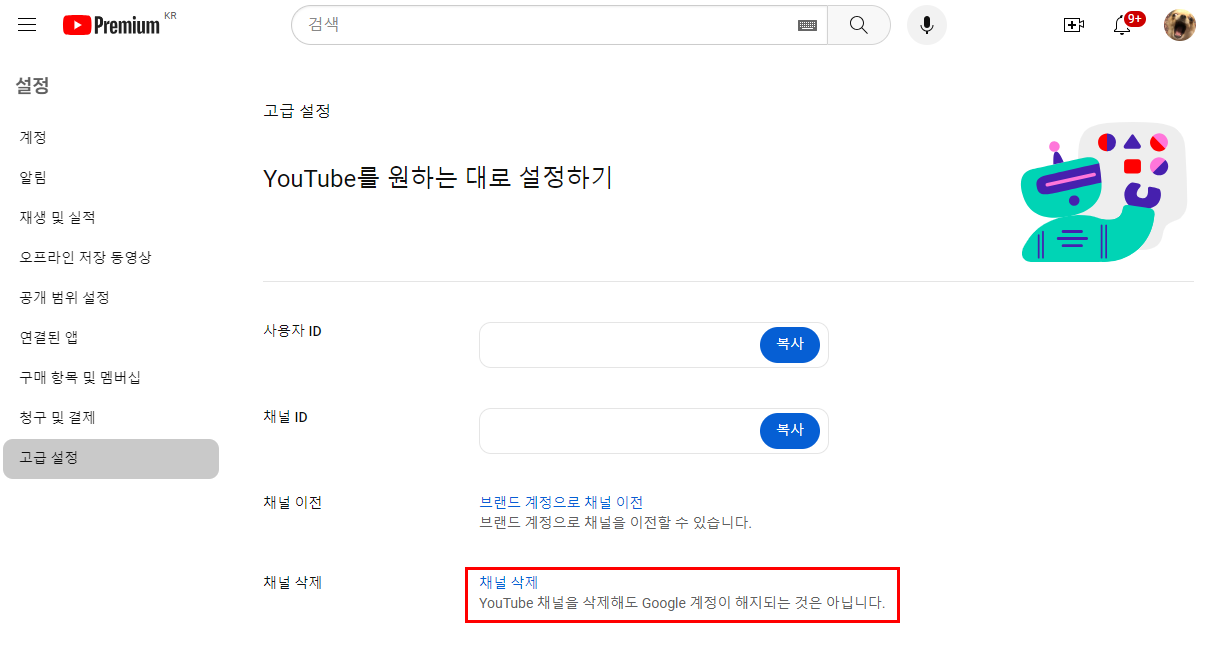Click the 설정 sidebar heading
The width and height of the screenshot is (1221, 658).
pos(32,86)
